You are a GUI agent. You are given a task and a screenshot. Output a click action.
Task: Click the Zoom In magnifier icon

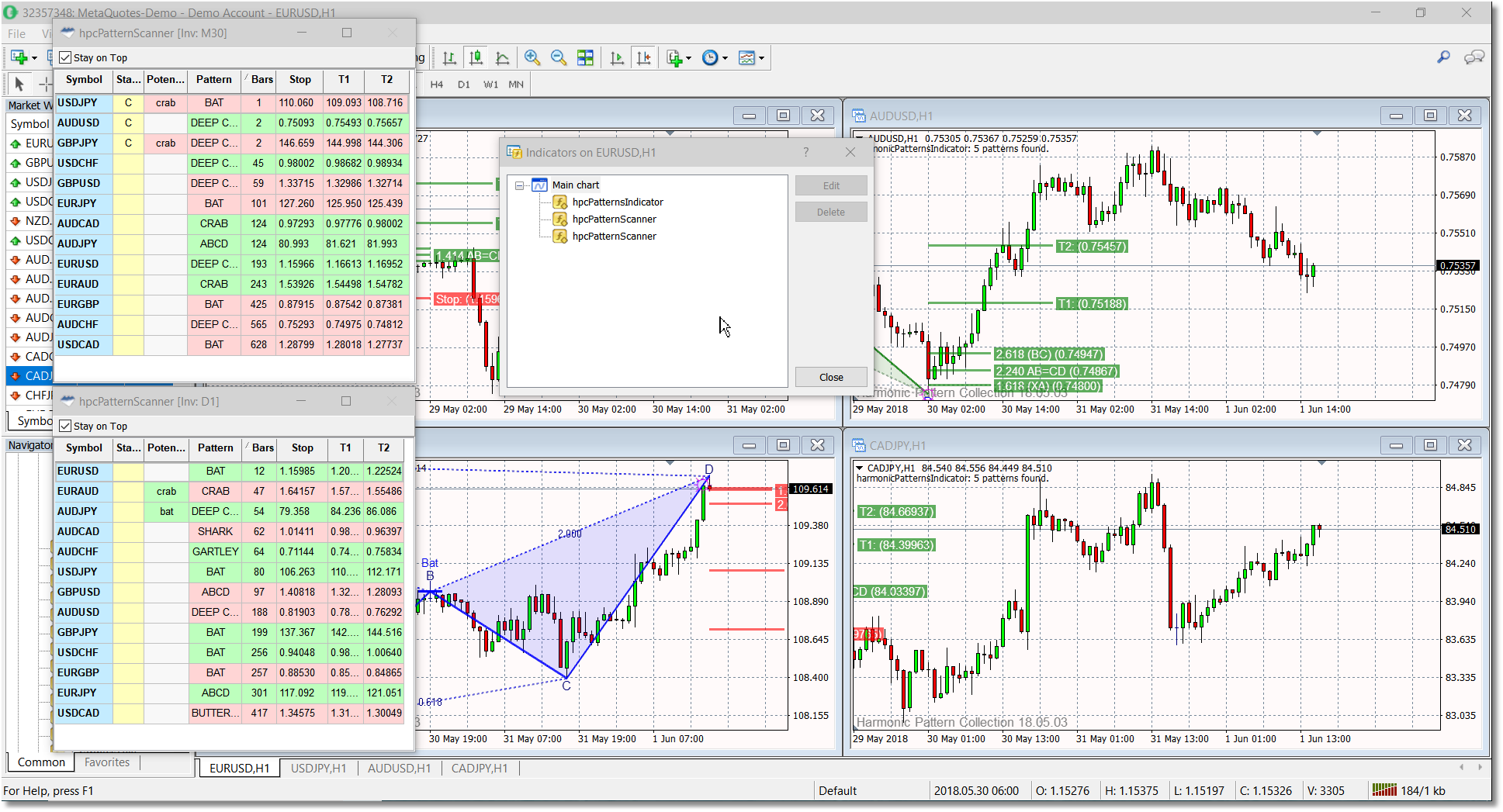(532, 57)
